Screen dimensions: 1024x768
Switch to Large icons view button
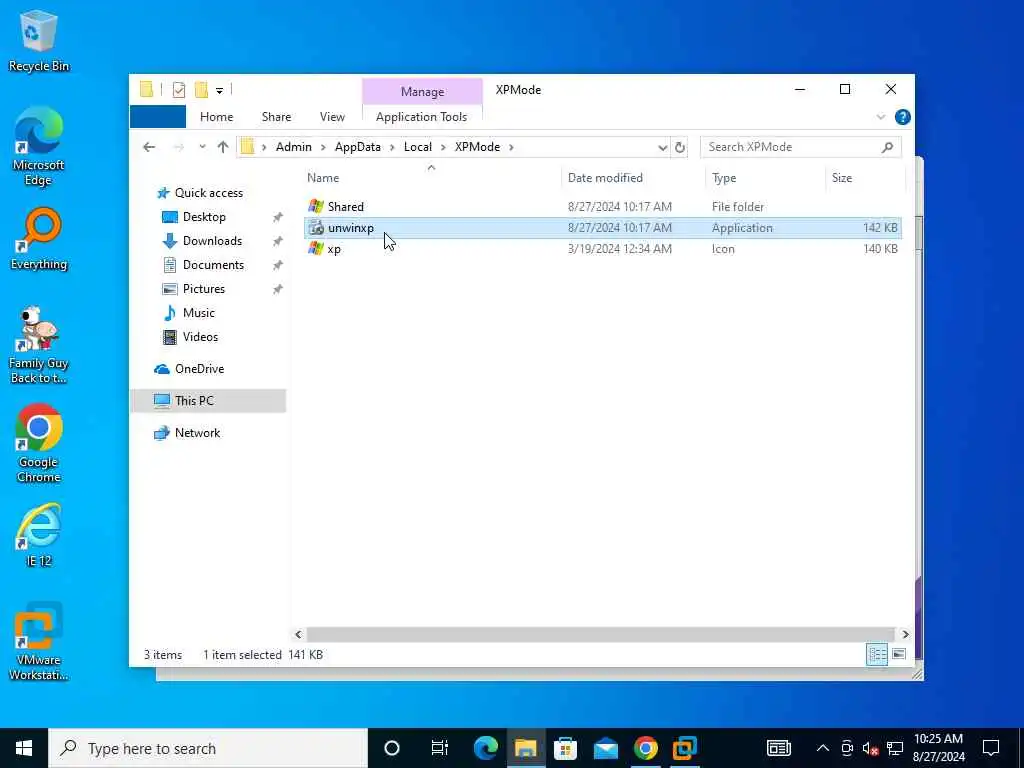[899, 654]
